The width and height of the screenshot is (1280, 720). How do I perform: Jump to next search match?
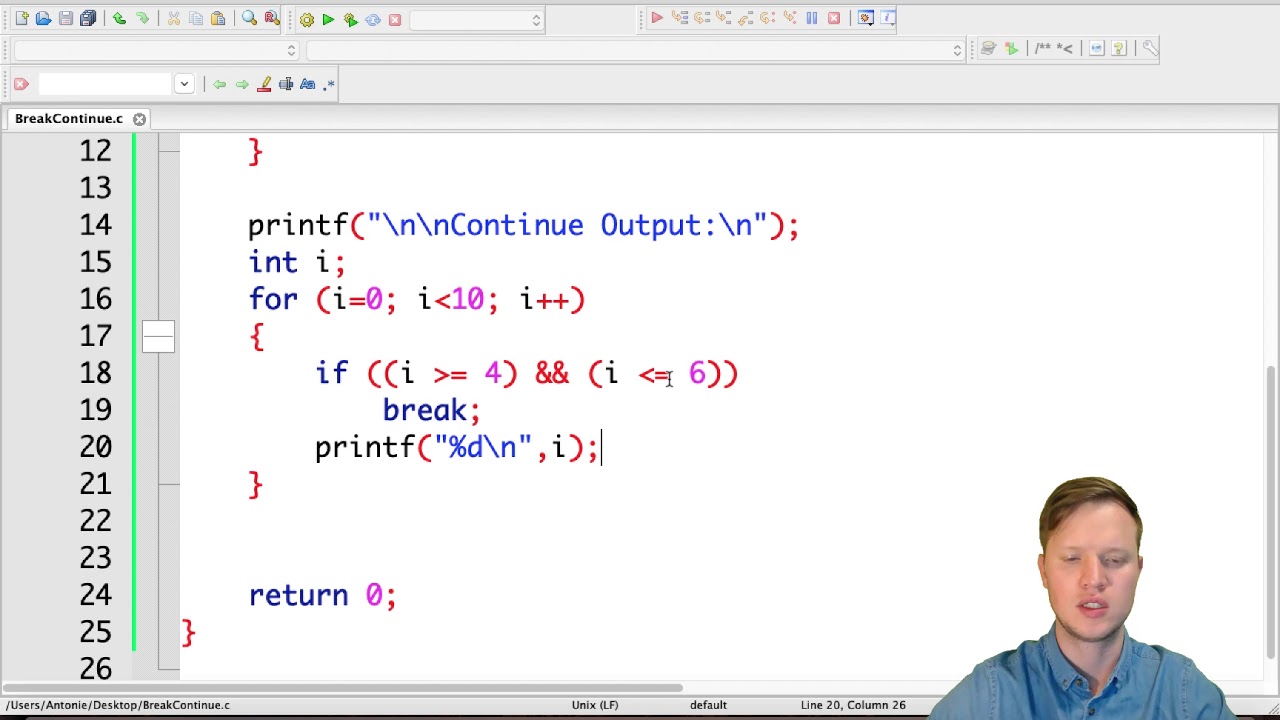pyautogui.click(x=242, y=84)
